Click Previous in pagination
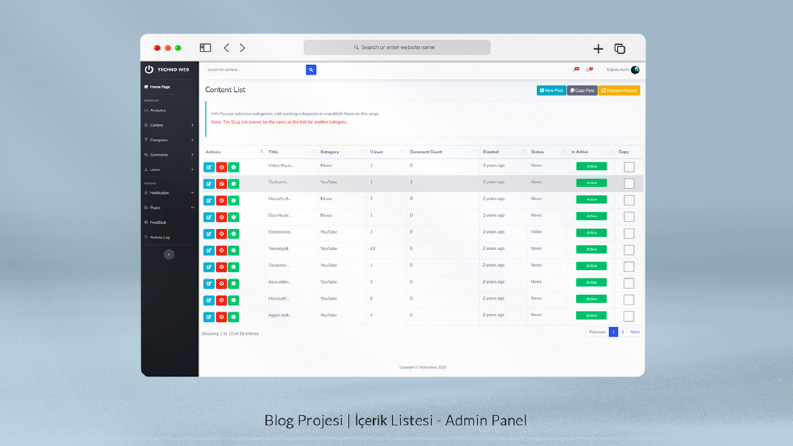 [597, 332]
